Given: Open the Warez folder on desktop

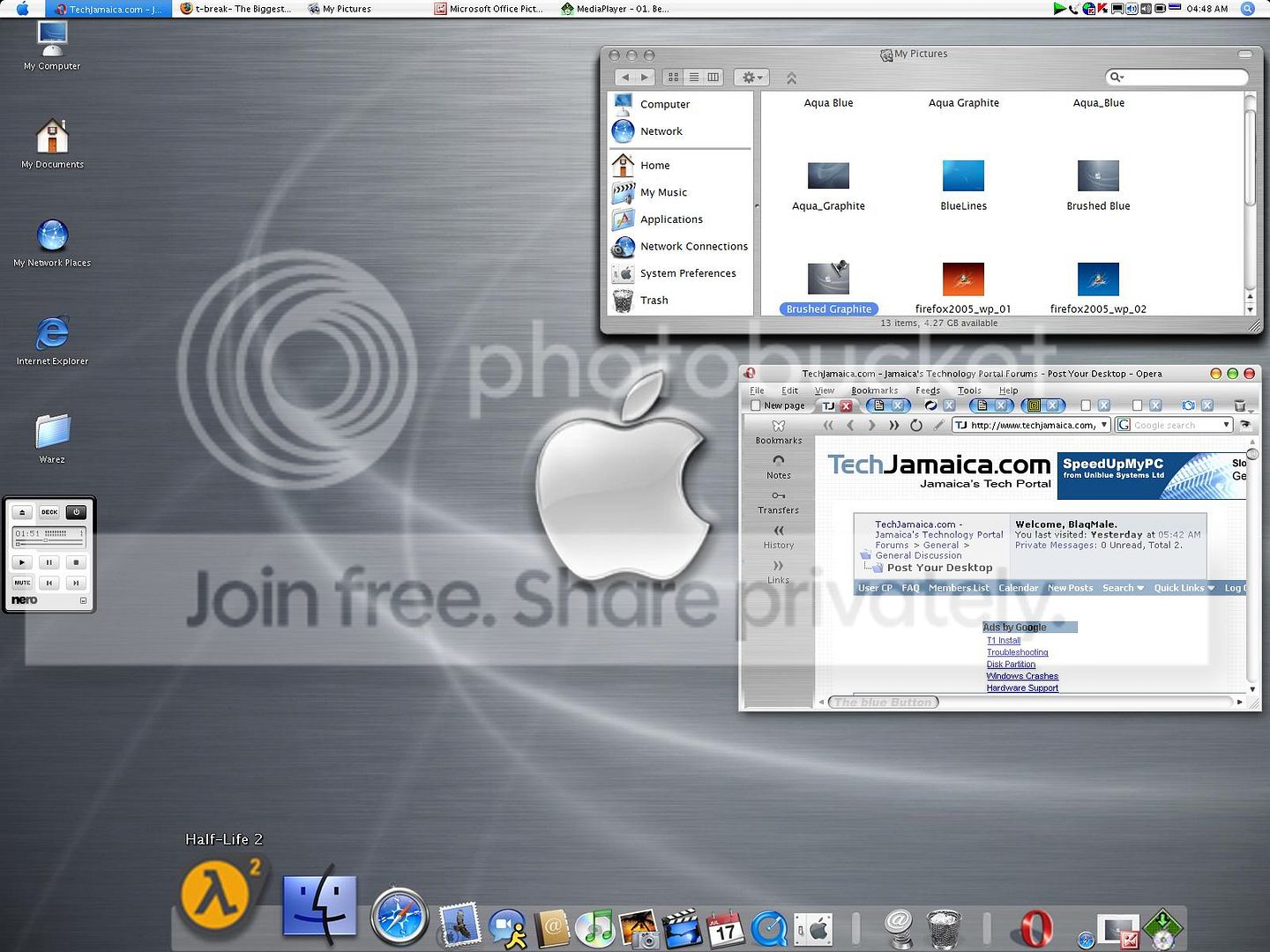Looking at the screenshot, I should click(x=52, y=438).
